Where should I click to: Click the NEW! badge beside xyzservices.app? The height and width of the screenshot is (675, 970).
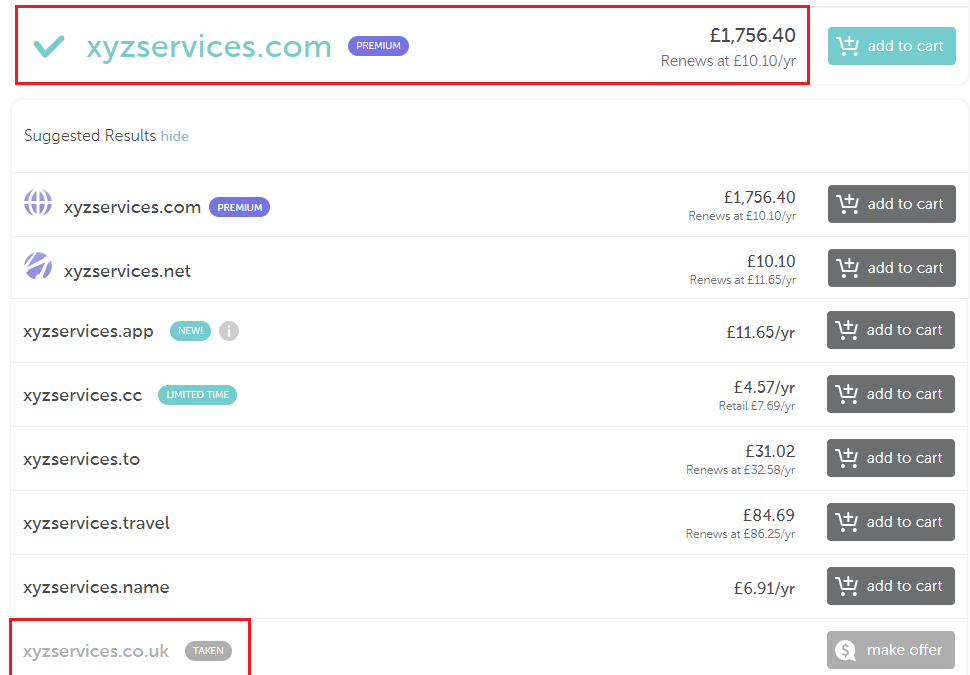[191, 331]
